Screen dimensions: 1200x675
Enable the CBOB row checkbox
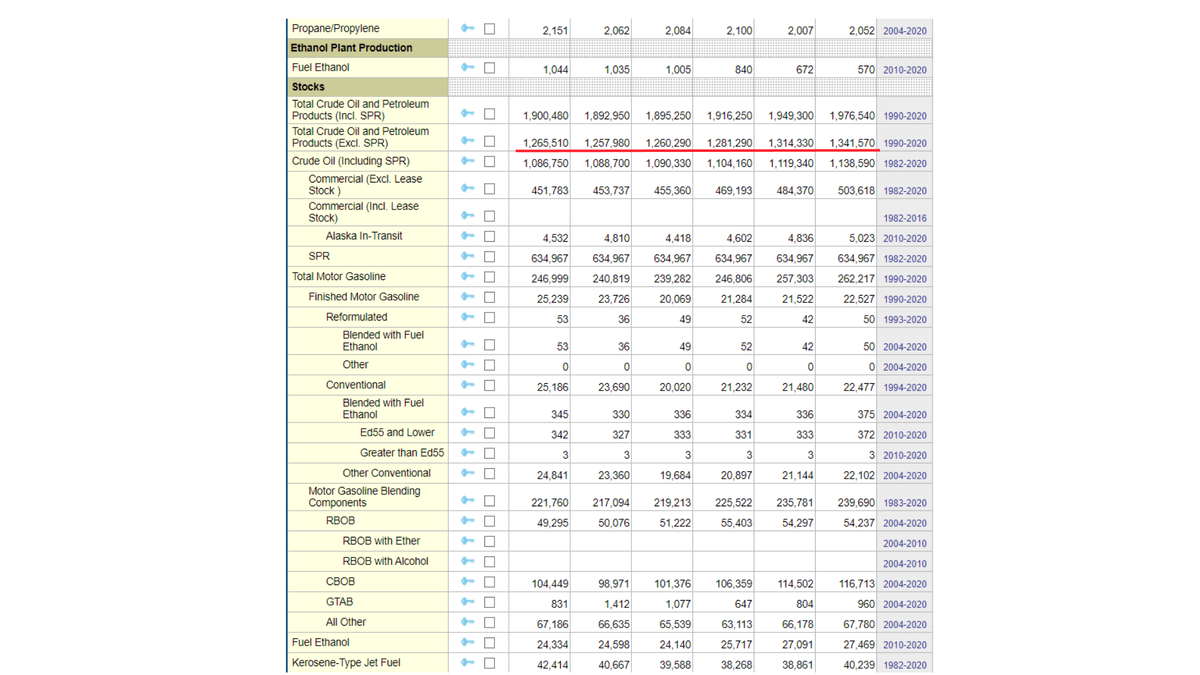(x=489, y=582)
